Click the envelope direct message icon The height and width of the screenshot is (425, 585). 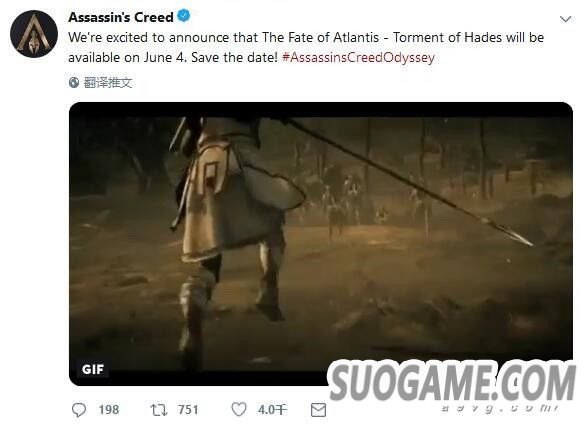(318, 410)
